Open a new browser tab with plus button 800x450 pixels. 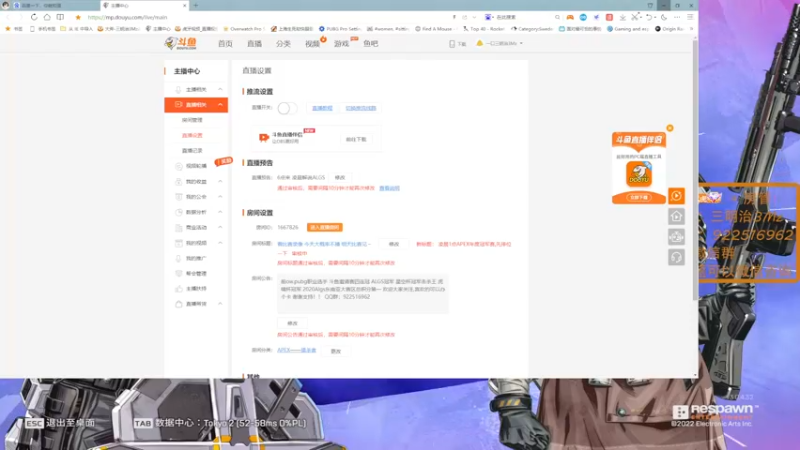click(x=196, y=5)
